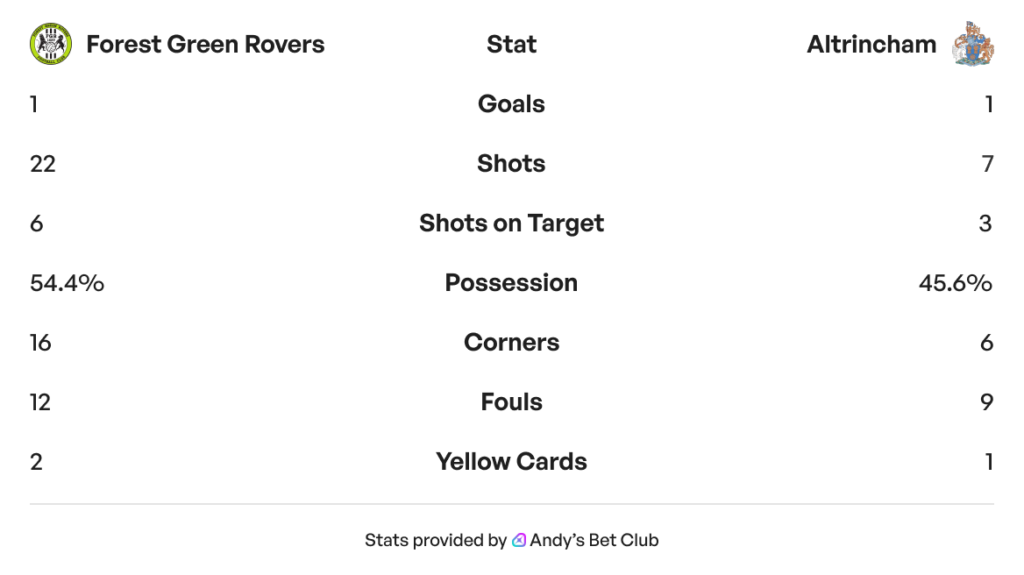The image size is (1024, 575).
Task: Select the Shots on Target row label
Action: tap(511, 223)
